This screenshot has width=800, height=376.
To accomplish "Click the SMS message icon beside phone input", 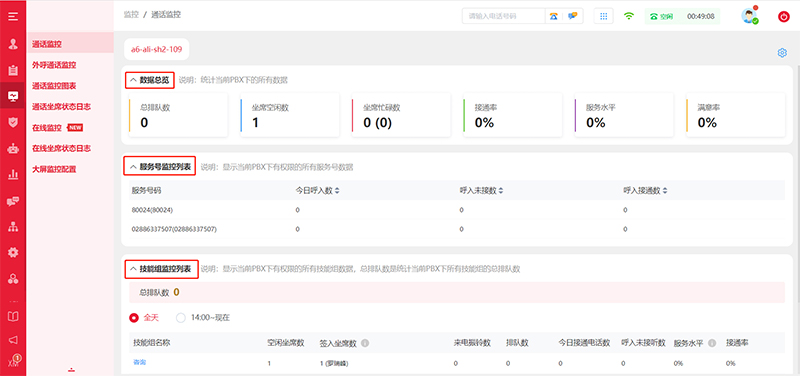I will [573, 16].
